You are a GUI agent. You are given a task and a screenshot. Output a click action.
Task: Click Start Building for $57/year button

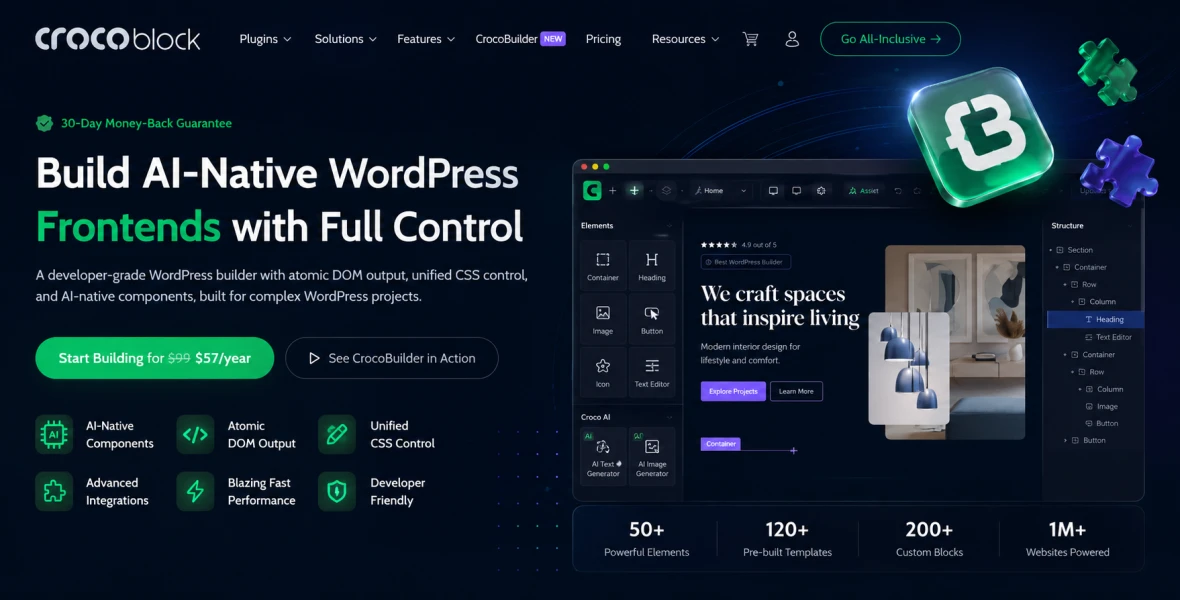(154, 358)
